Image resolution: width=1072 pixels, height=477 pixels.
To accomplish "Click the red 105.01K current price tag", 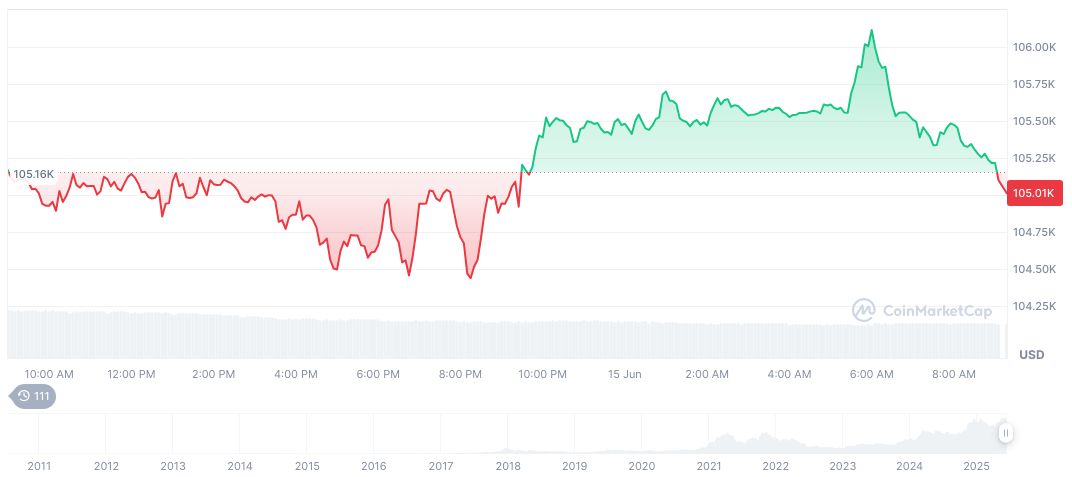I will (x=1034, y=194).
